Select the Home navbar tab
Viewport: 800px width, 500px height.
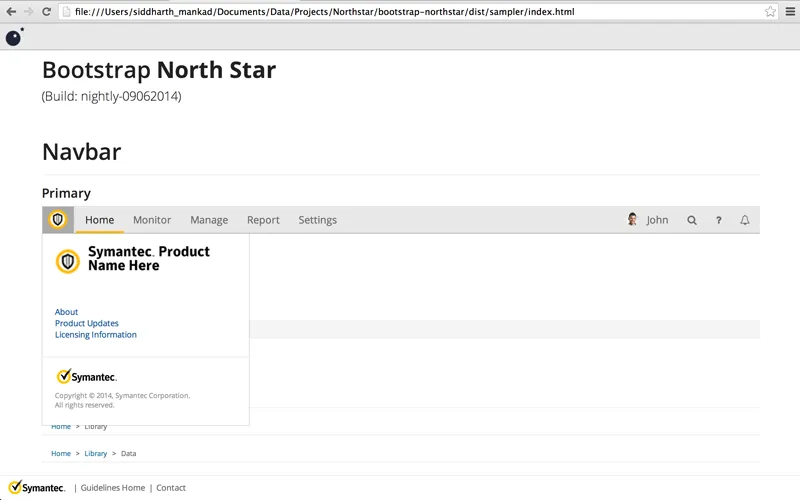tap(99, 220)
